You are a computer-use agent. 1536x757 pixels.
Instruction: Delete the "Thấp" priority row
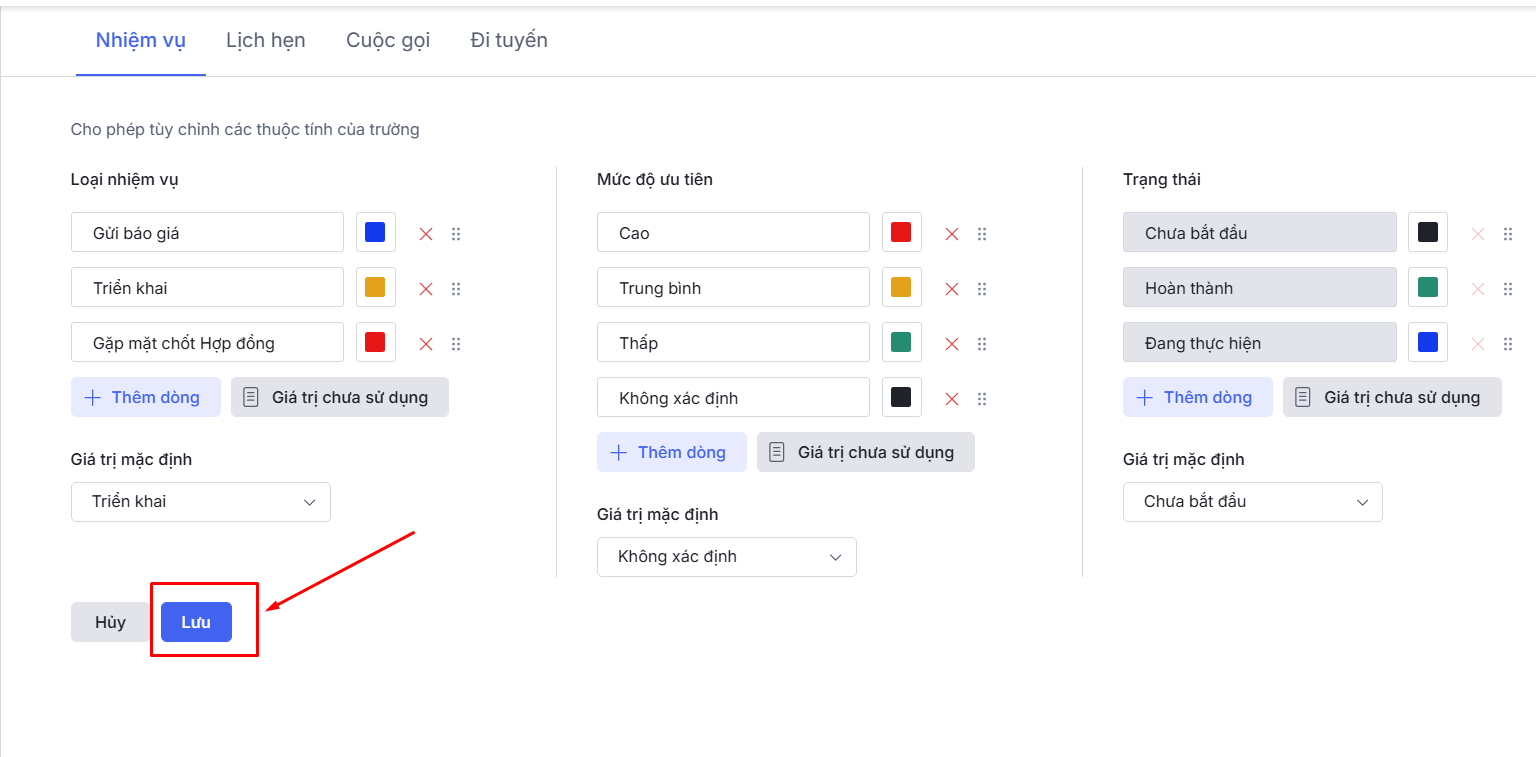952,344
